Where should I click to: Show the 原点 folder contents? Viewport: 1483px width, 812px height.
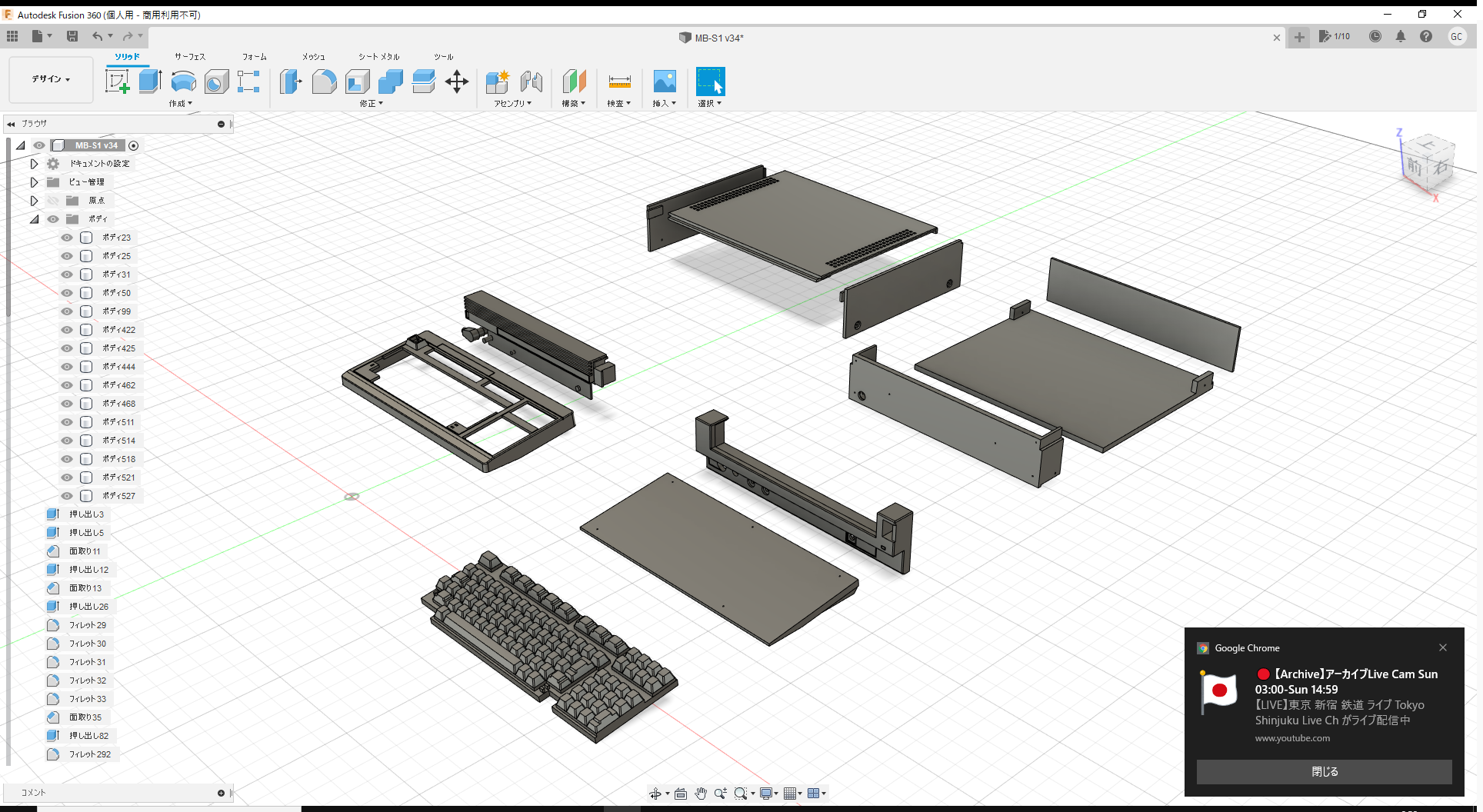(34, 200)
